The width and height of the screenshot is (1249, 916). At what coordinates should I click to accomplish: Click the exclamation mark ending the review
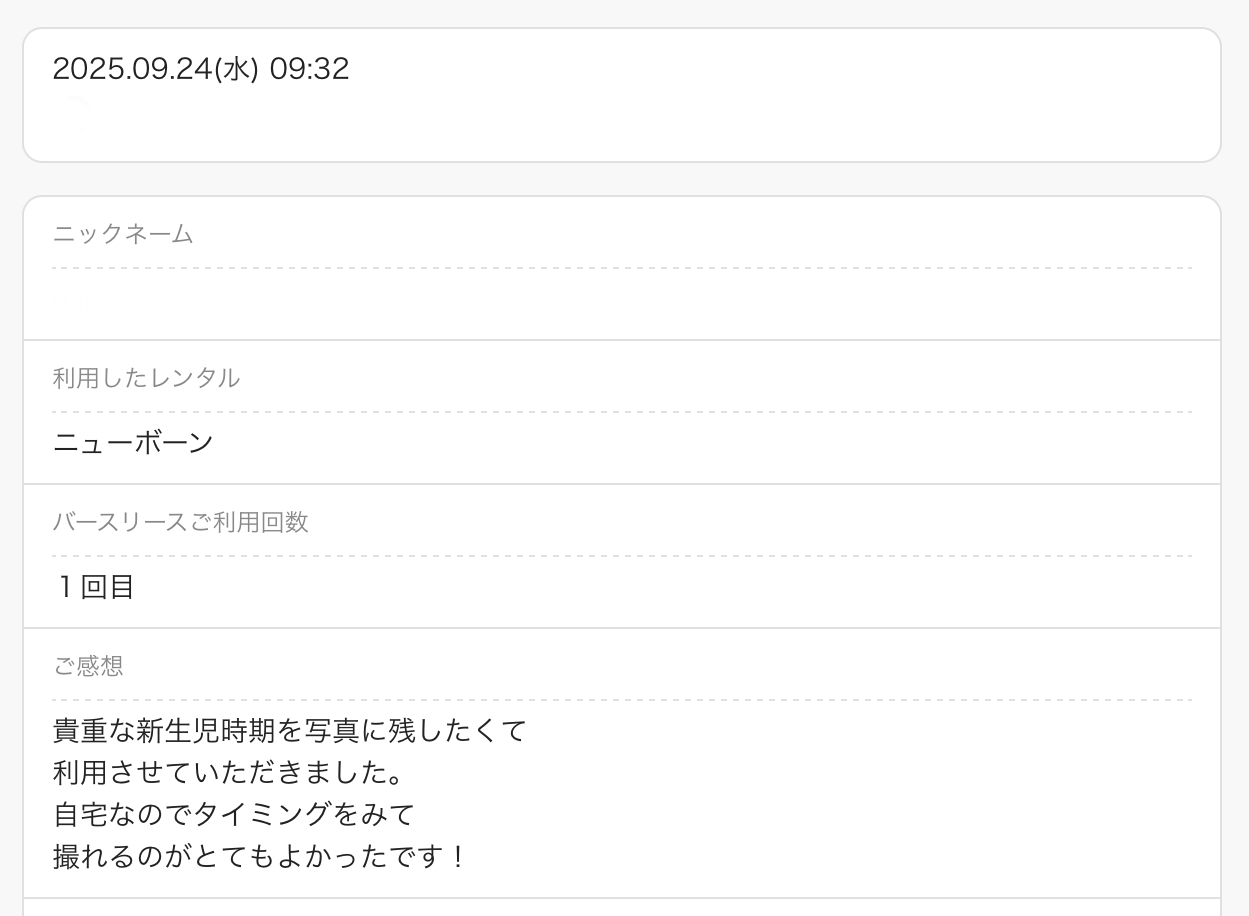[458, 857]
